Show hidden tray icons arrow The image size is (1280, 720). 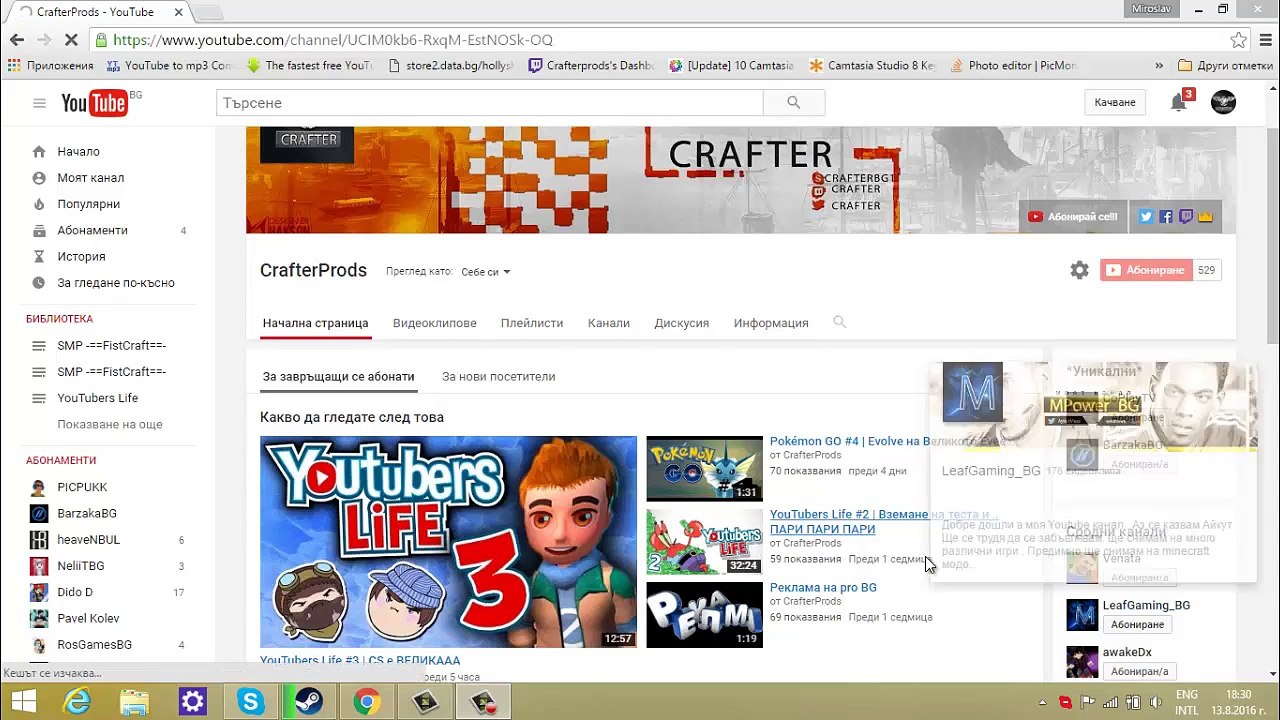tap(1042, 702)
